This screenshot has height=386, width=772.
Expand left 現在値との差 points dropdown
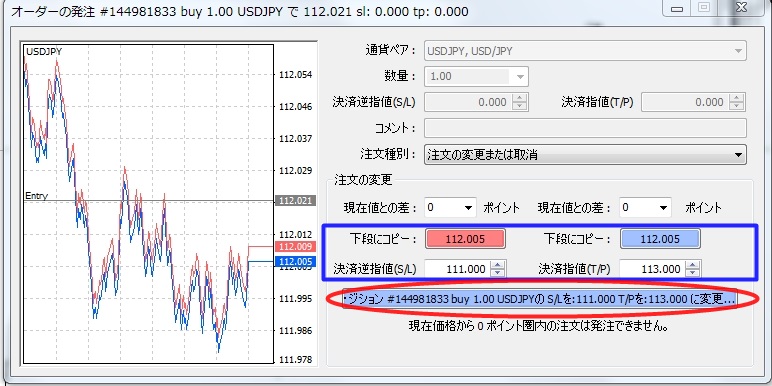click(x=450, y=207)
